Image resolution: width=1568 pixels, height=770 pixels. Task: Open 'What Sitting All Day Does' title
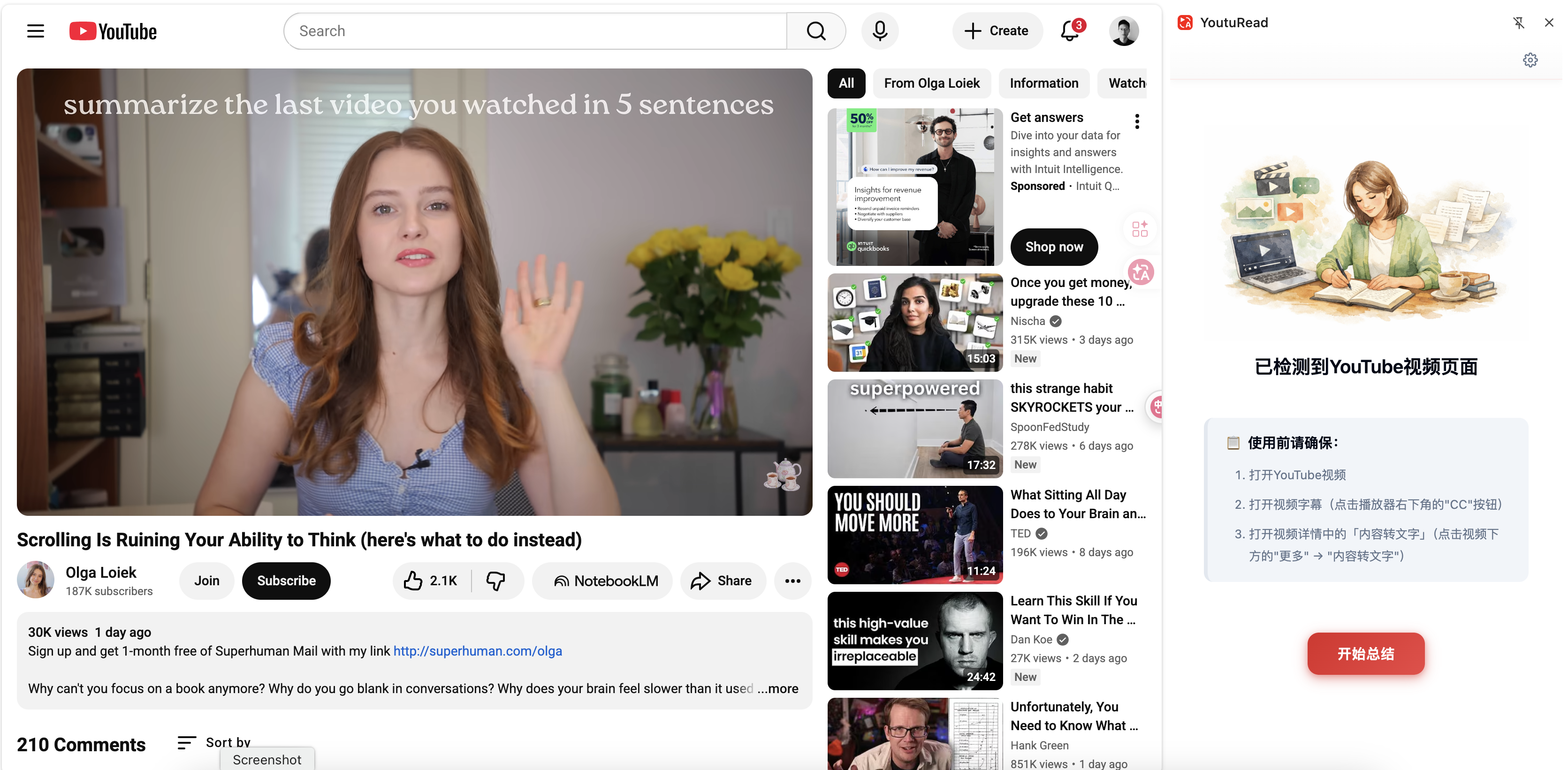[x=1077, y=504]
